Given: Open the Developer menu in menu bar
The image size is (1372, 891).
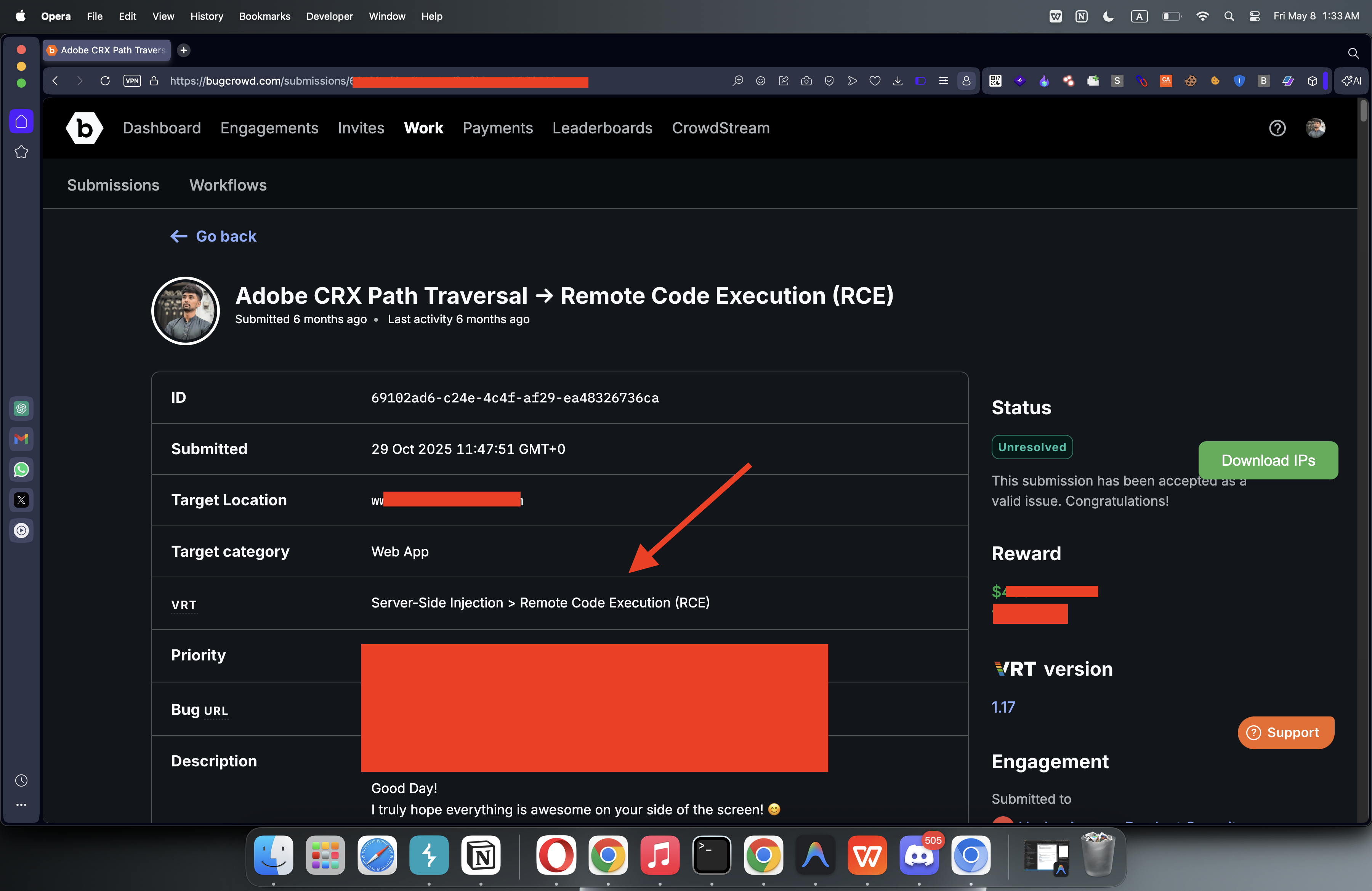Looking at the screenshot, I should (329, 16).
